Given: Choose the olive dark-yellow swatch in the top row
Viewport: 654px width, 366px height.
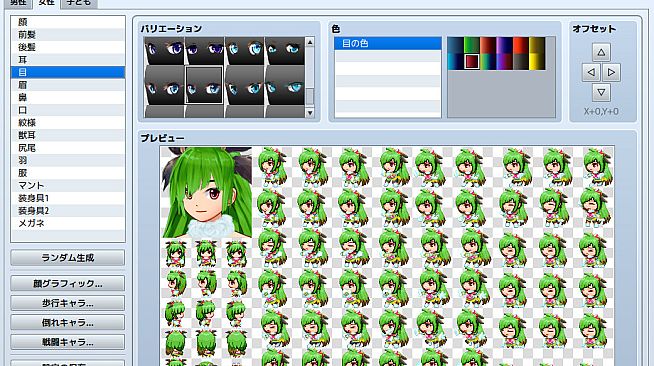Looking at the screenshot, I should [537, 45].
